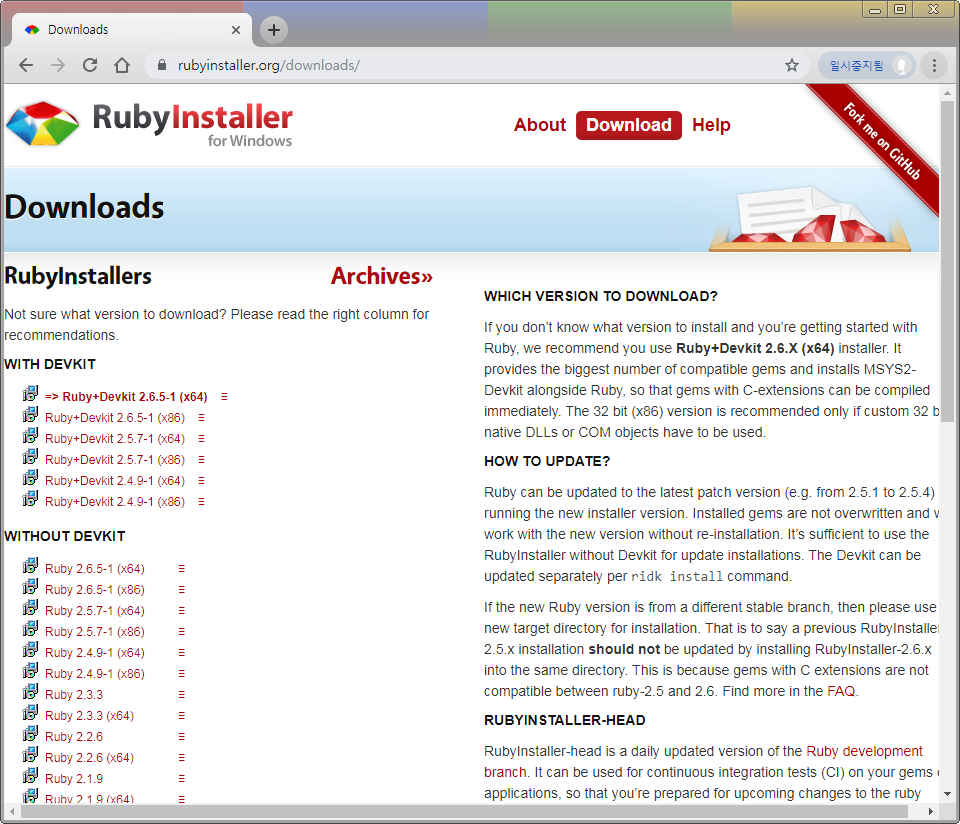Click details icon after Ruby 2.5.7-1 (x64)
960x824 pixels.
[x=182, y=610]
